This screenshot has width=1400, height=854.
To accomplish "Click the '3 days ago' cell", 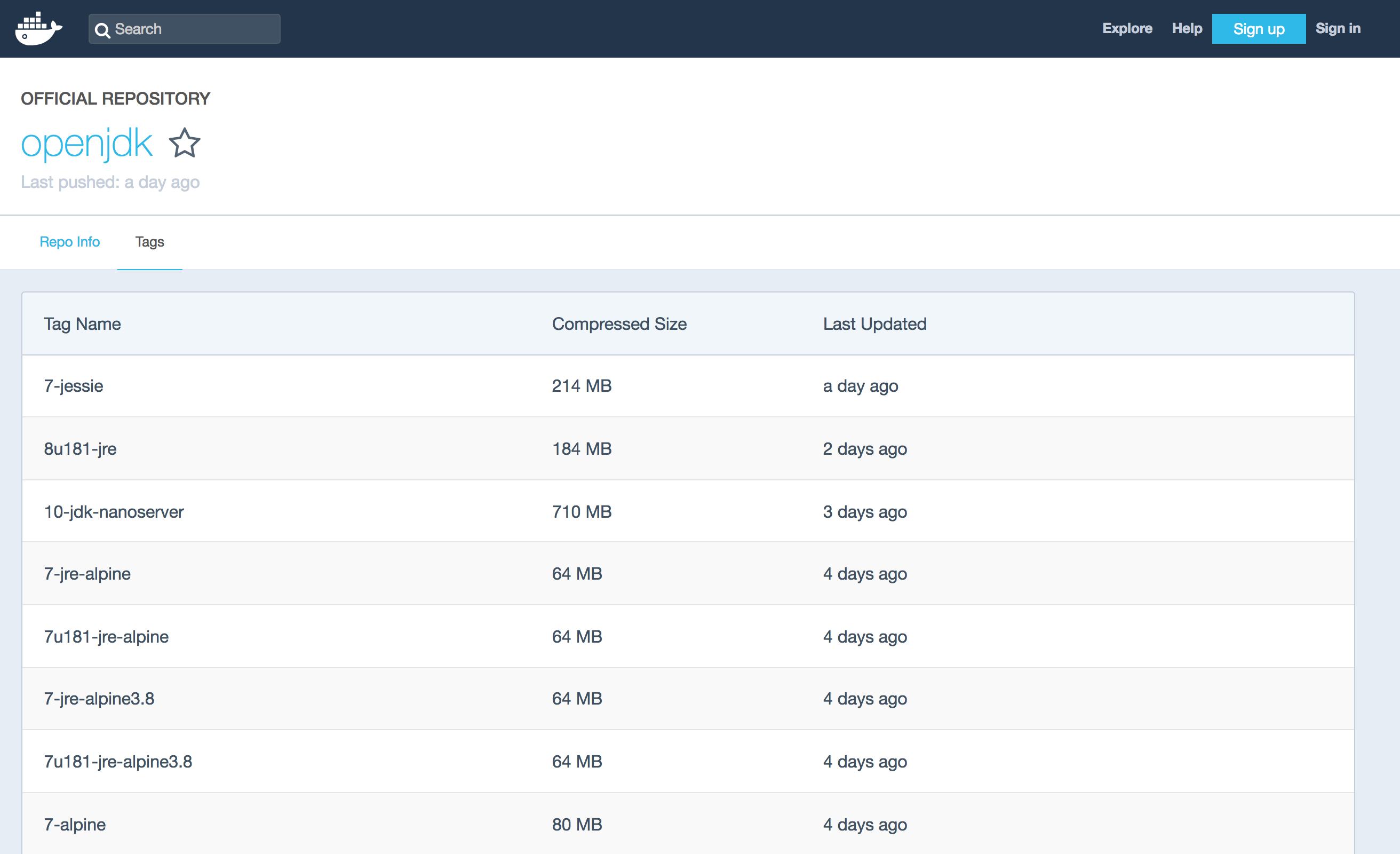I will (865, 512).
